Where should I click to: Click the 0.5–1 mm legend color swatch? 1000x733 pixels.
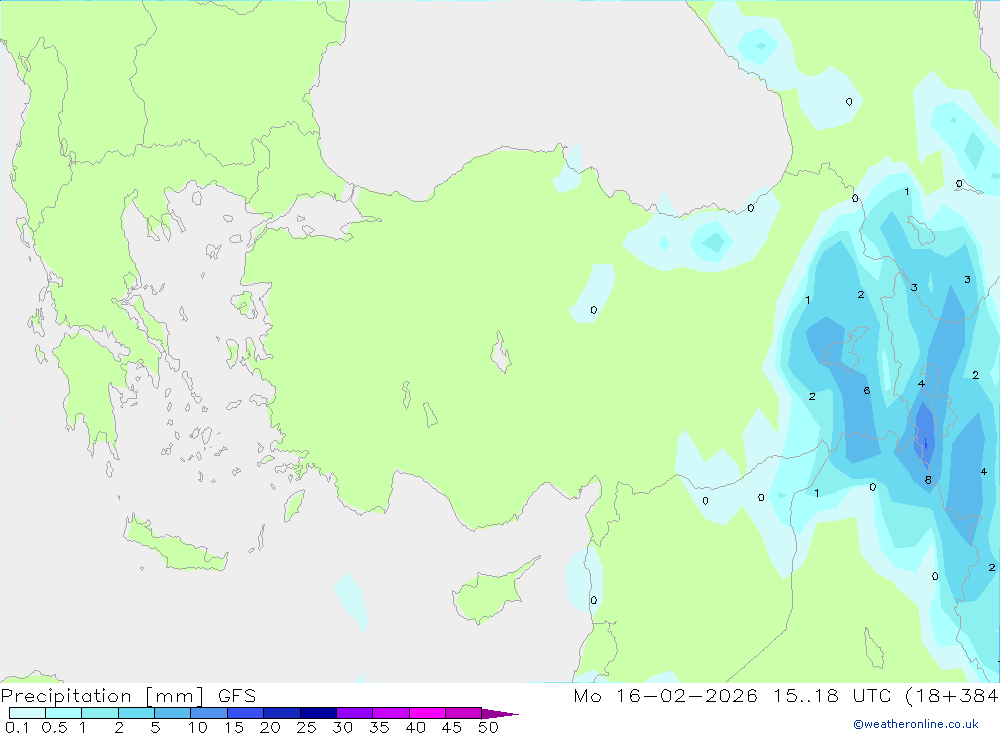(x=64, y=713)
